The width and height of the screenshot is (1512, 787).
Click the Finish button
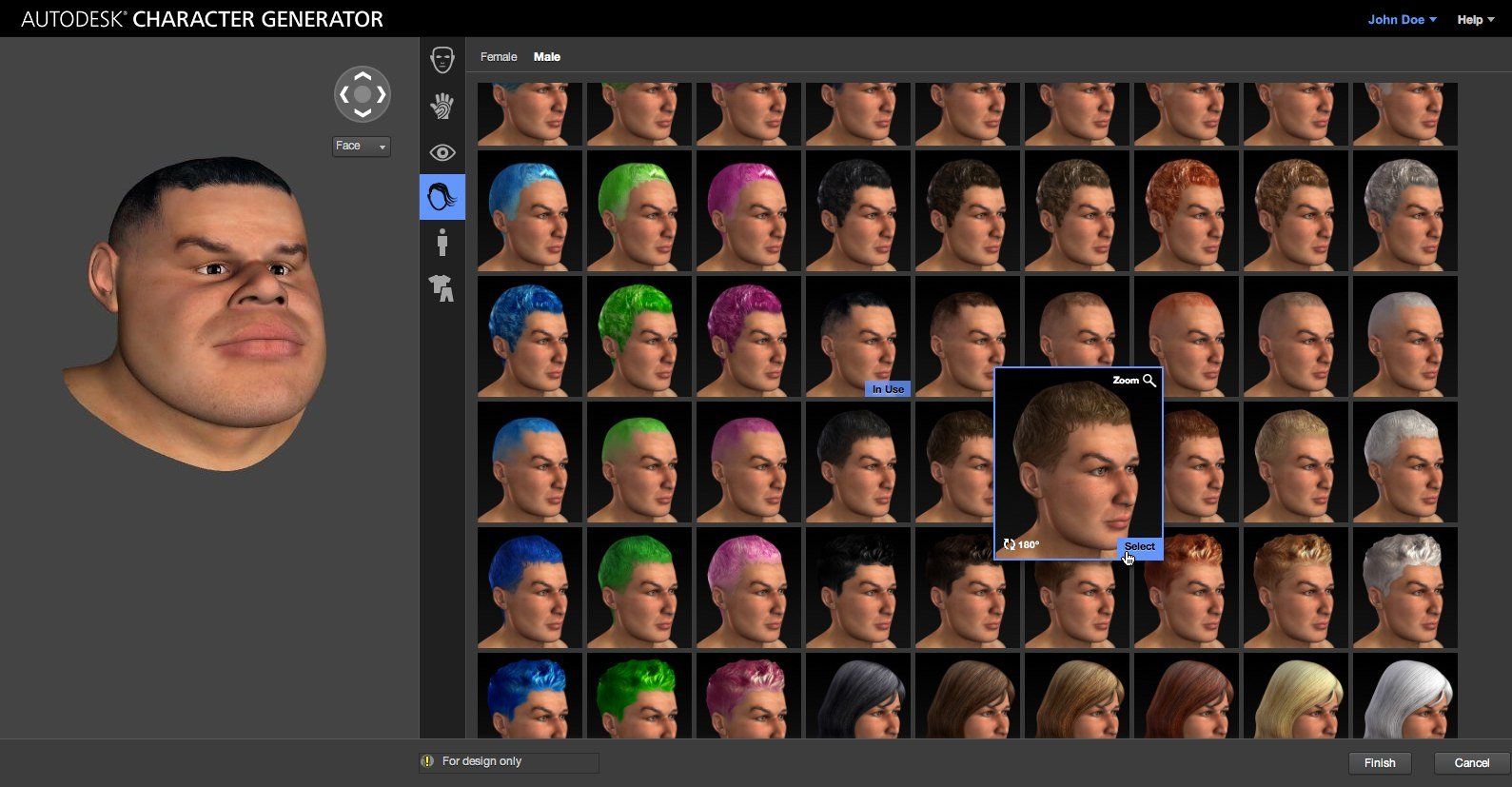coord(1380,763)
